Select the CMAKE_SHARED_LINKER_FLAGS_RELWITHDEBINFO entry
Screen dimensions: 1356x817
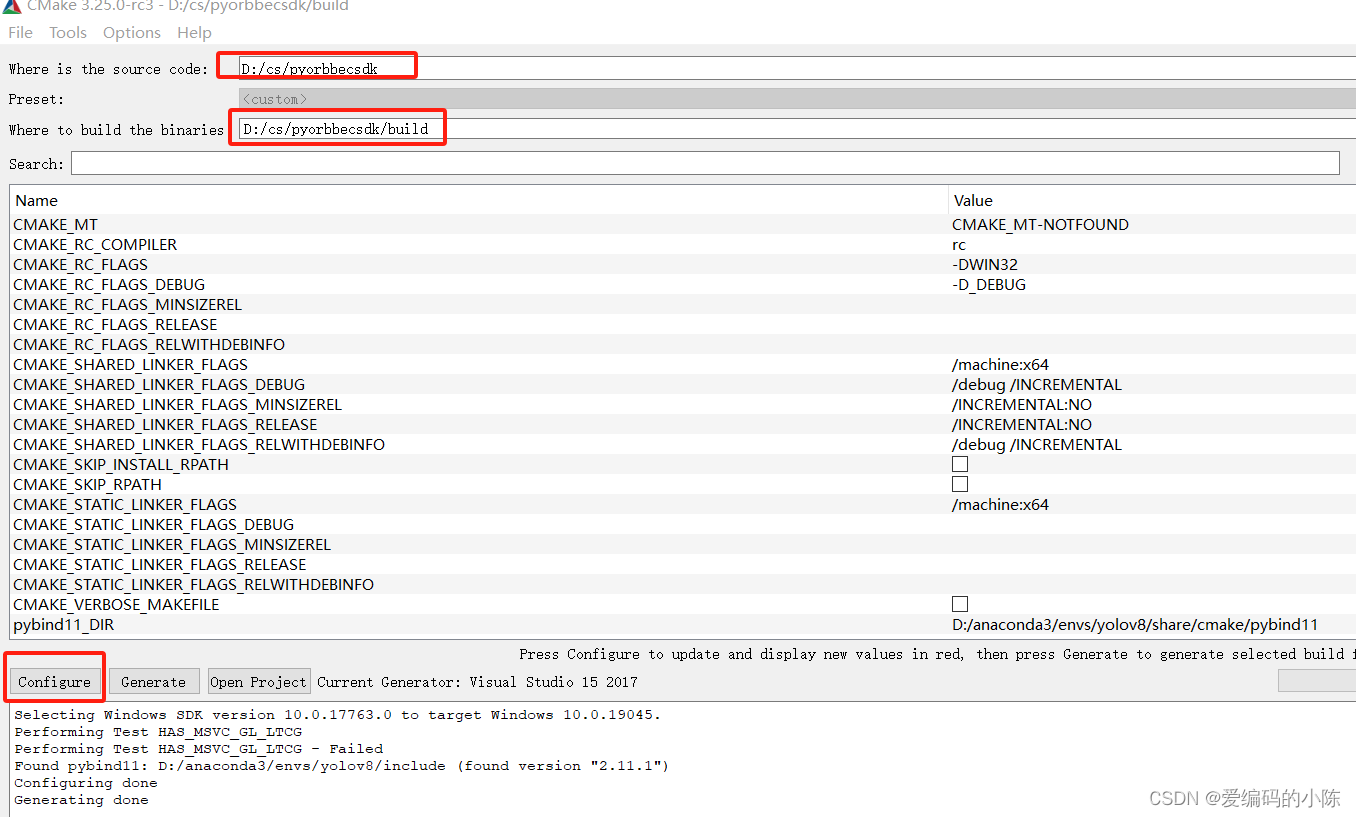(x=199, y=444)
